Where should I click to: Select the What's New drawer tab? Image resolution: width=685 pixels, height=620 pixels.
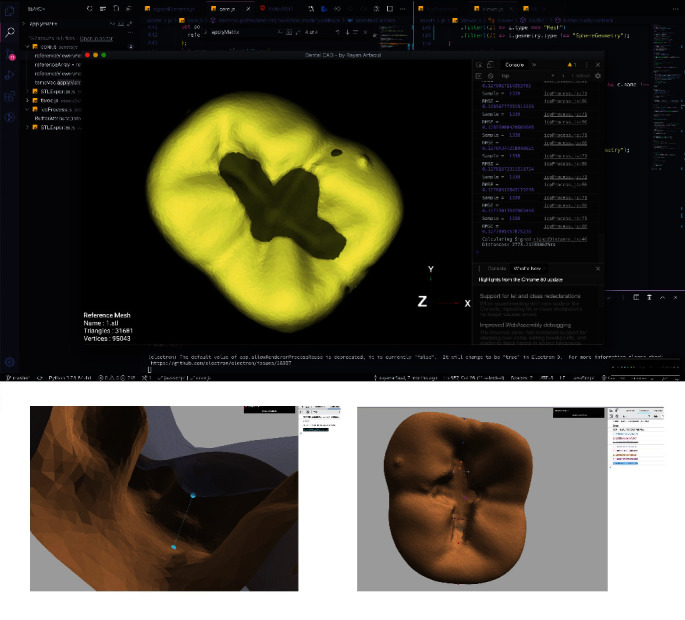[527, 268]
